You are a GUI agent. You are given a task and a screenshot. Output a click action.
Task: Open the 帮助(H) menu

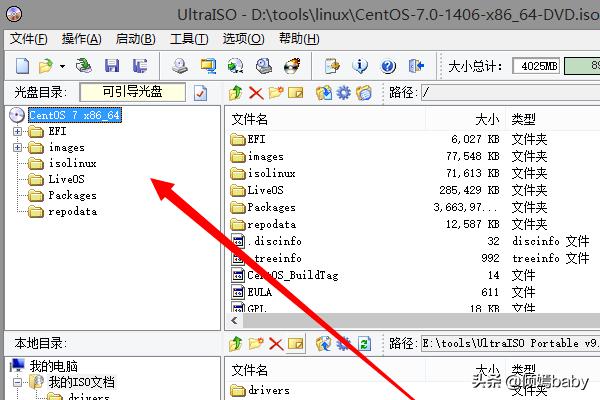click(299, 39)
